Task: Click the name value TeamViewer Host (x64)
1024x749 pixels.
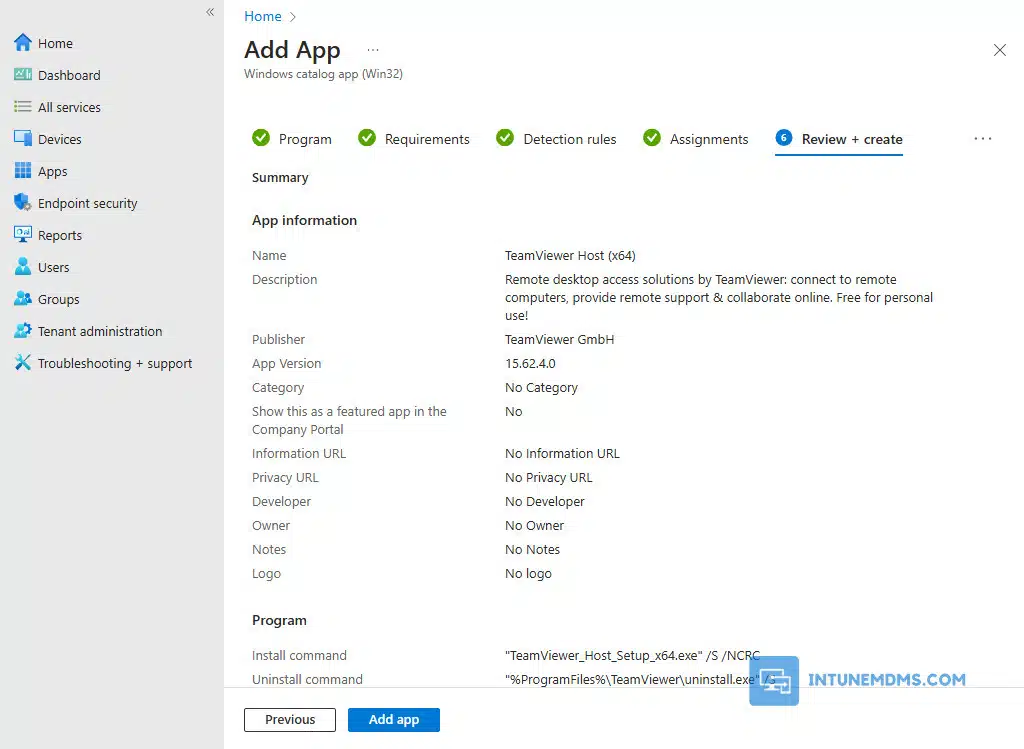Action: [570, 255]
